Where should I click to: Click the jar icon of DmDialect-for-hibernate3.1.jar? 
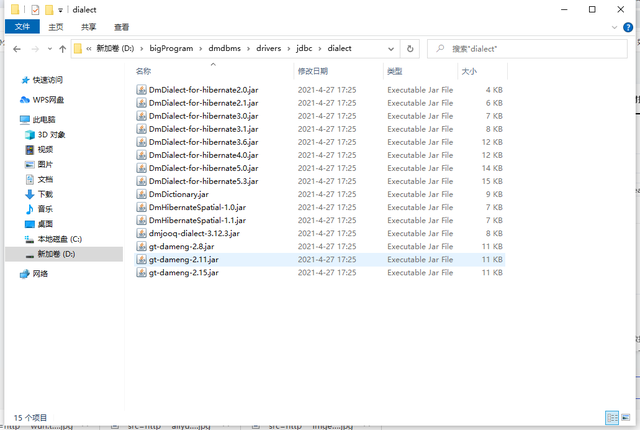(141, 129)
